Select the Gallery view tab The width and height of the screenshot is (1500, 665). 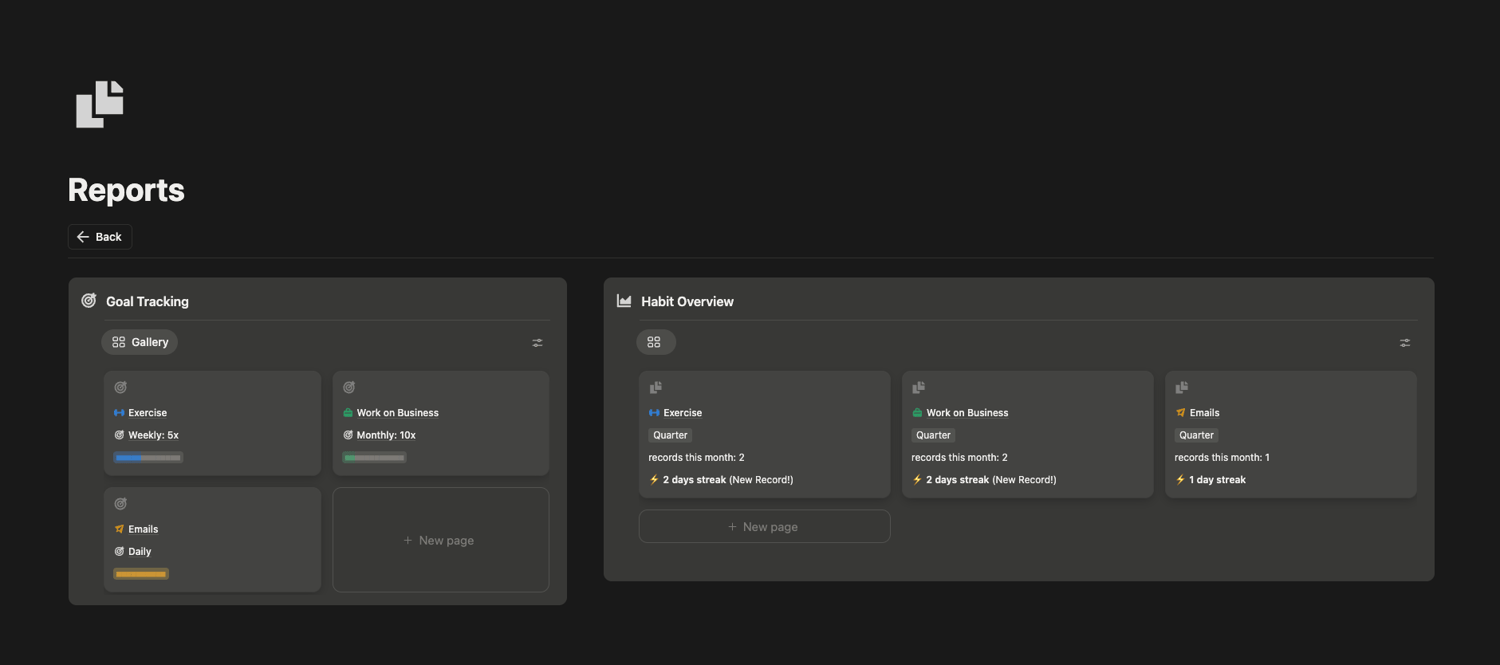140,342
